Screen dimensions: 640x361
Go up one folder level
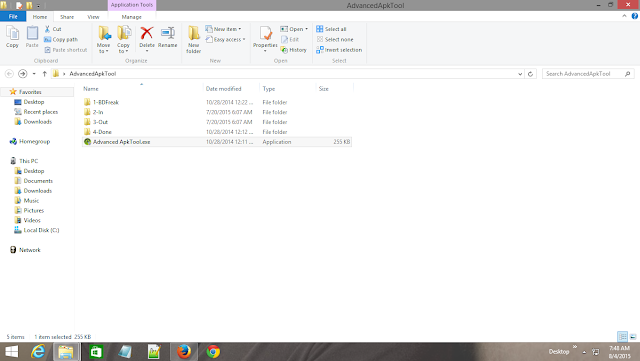(x=44, y=74)
